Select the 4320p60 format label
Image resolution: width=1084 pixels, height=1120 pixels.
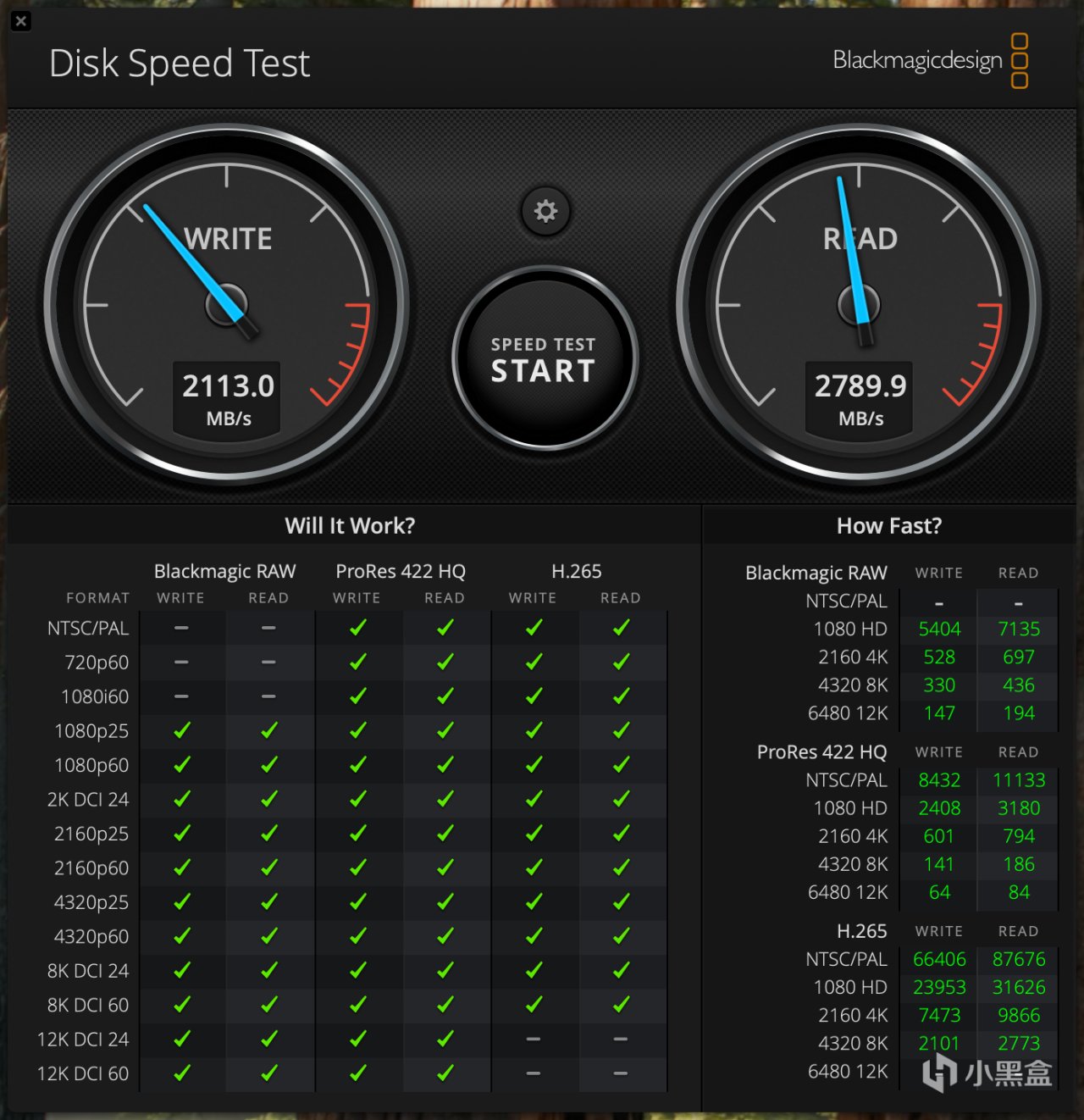tap(91, 936)
